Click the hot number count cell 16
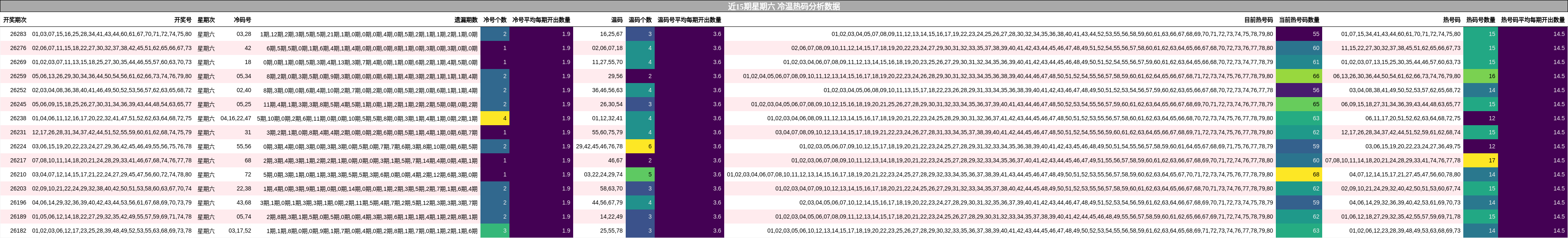Image resolution: width=1568 pixels, height=238 pixels. pos(1481,76)
